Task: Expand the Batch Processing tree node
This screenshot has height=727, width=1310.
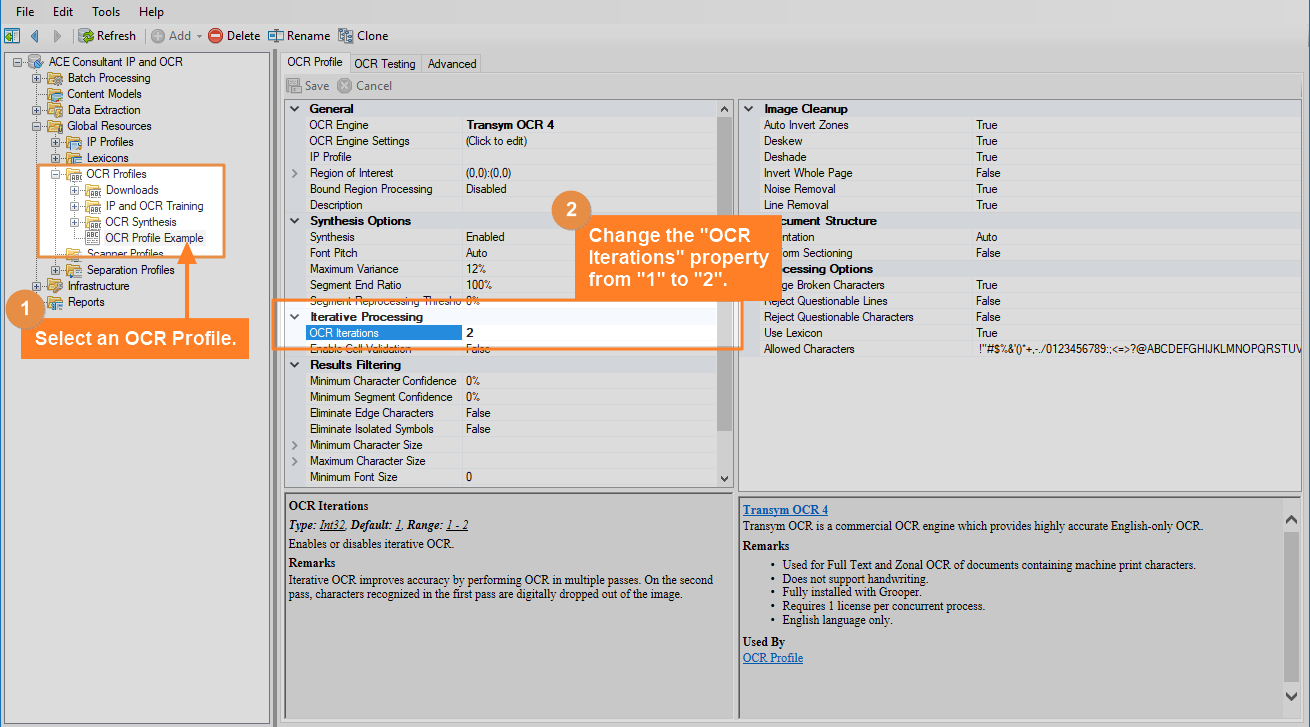Action: 37,78
